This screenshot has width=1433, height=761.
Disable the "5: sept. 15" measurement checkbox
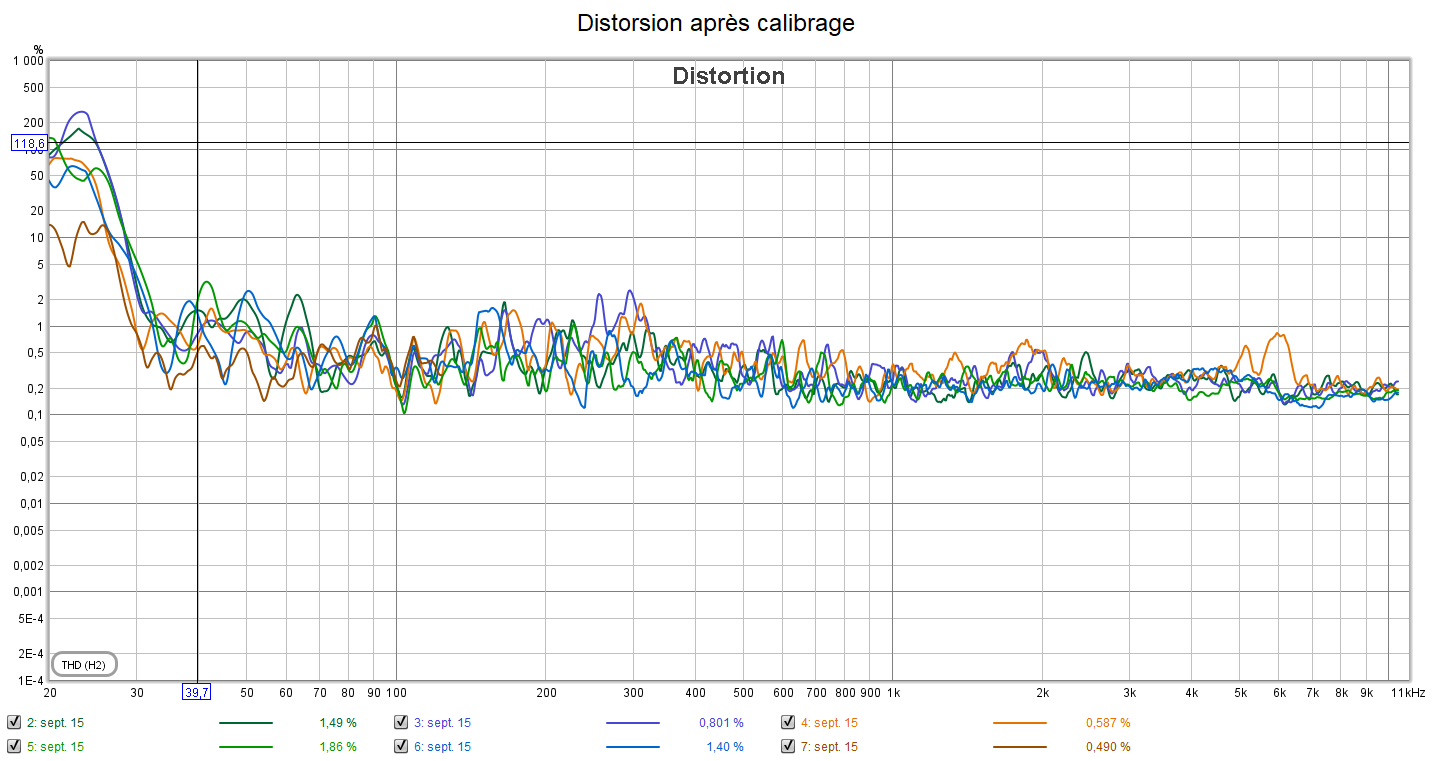[x=14, y=746]
